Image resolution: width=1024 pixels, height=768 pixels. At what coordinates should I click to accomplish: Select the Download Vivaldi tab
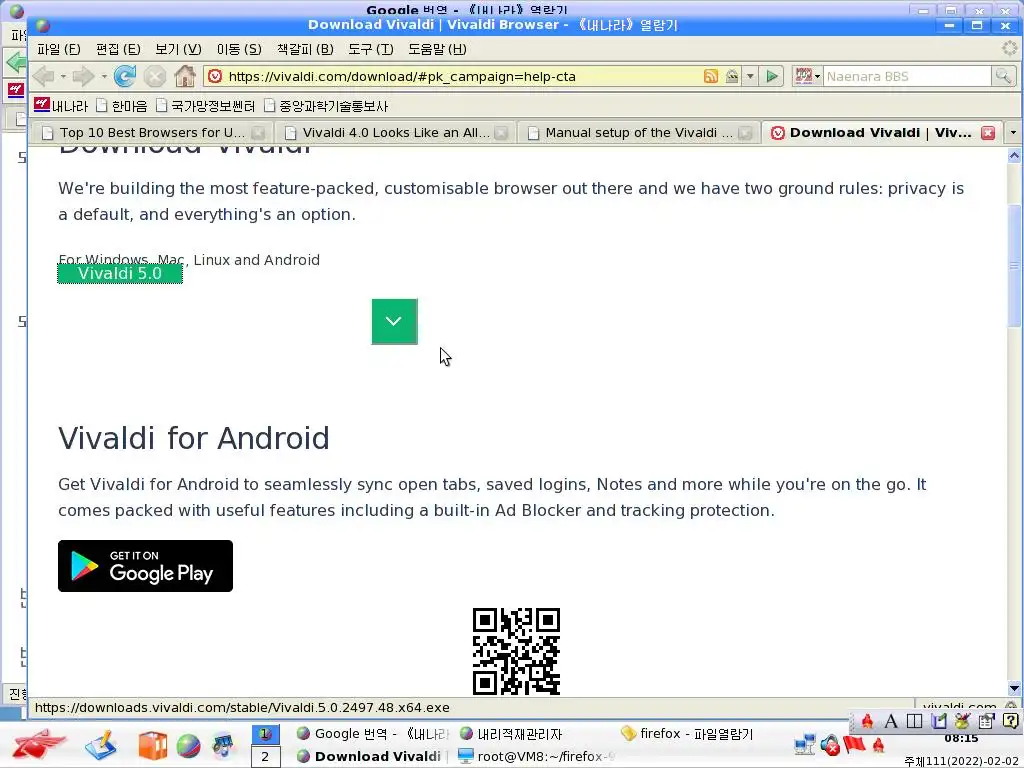pos(880,133)
